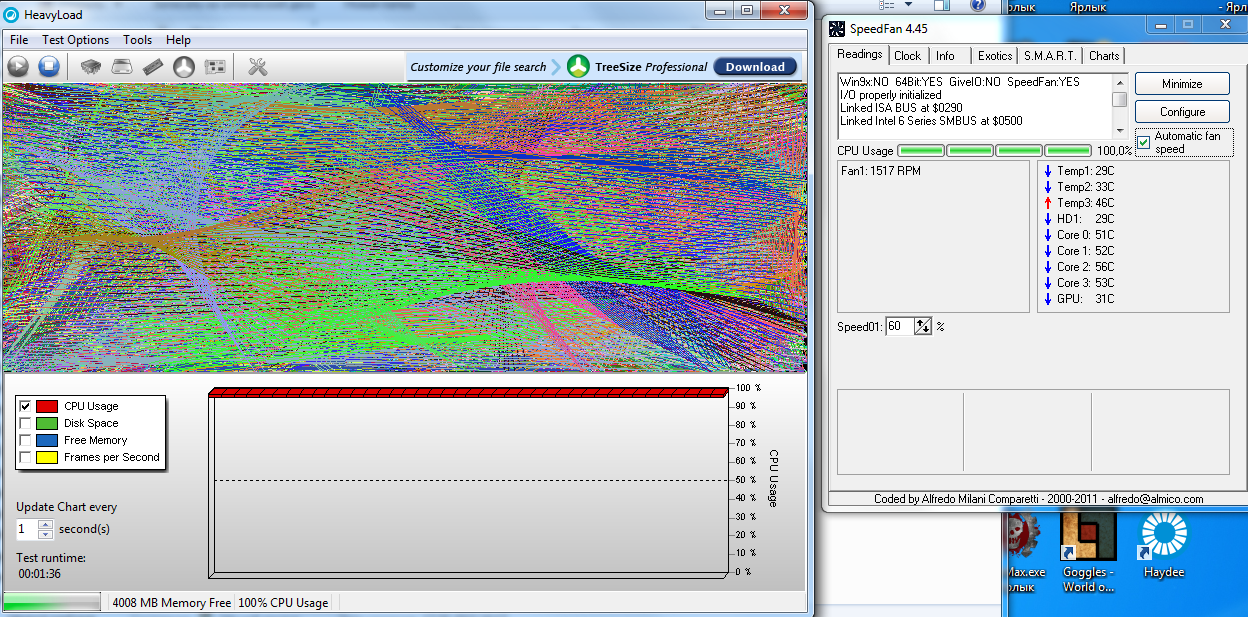Image resolution: width=1248 pixels, height=617 pixels.
Task: Open options via the wrench and screwdriver icon
Action: click(x=257, y=67)
